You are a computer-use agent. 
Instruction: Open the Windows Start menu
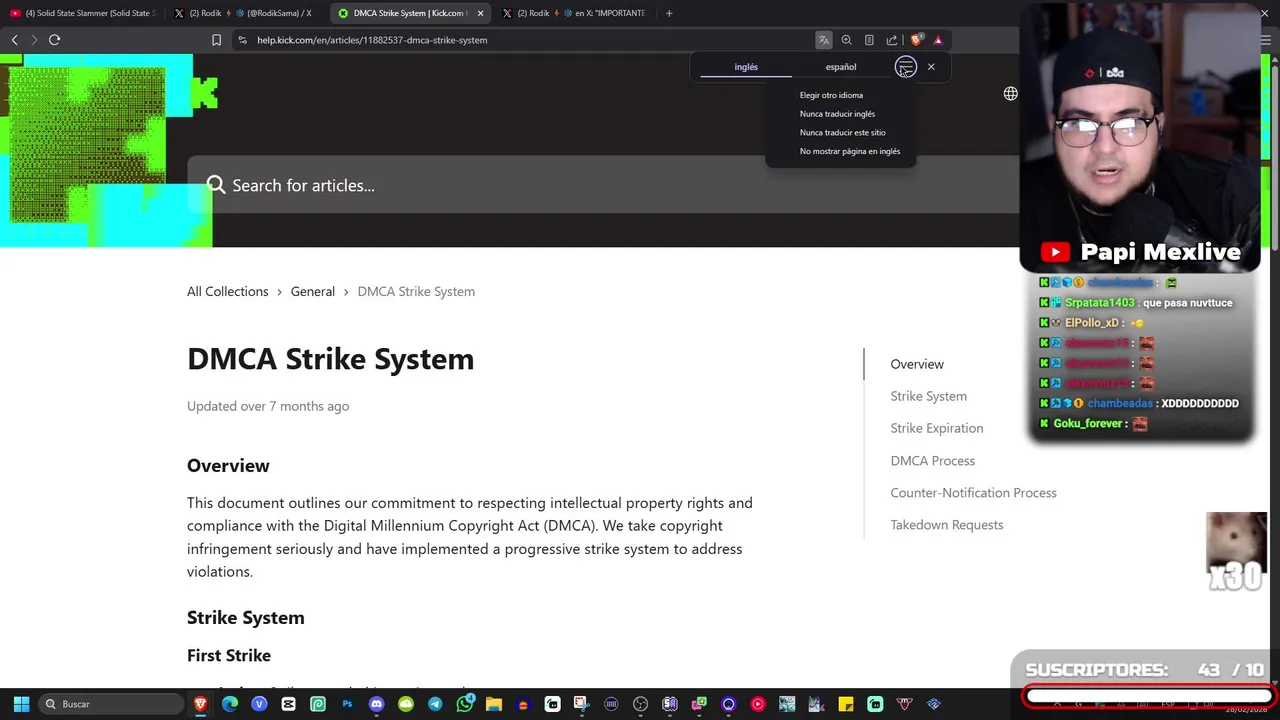coord(21,704)
